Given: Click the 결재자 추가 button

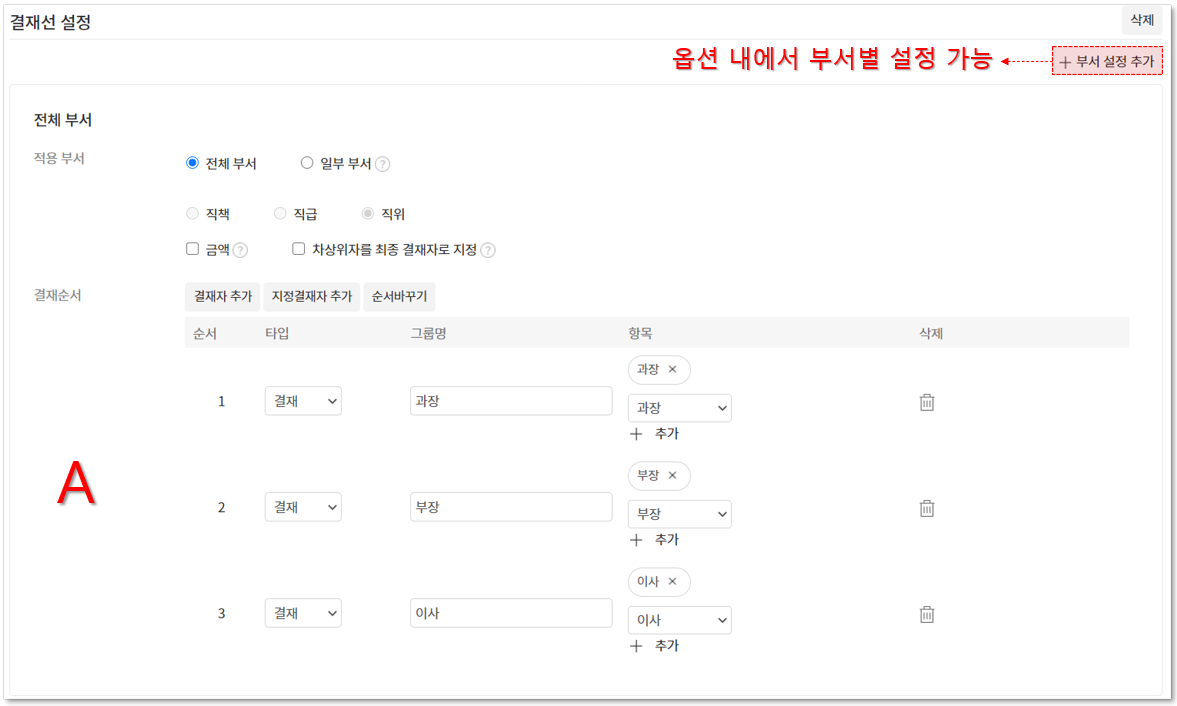Looking at the screenshot, I should point(222,297).
